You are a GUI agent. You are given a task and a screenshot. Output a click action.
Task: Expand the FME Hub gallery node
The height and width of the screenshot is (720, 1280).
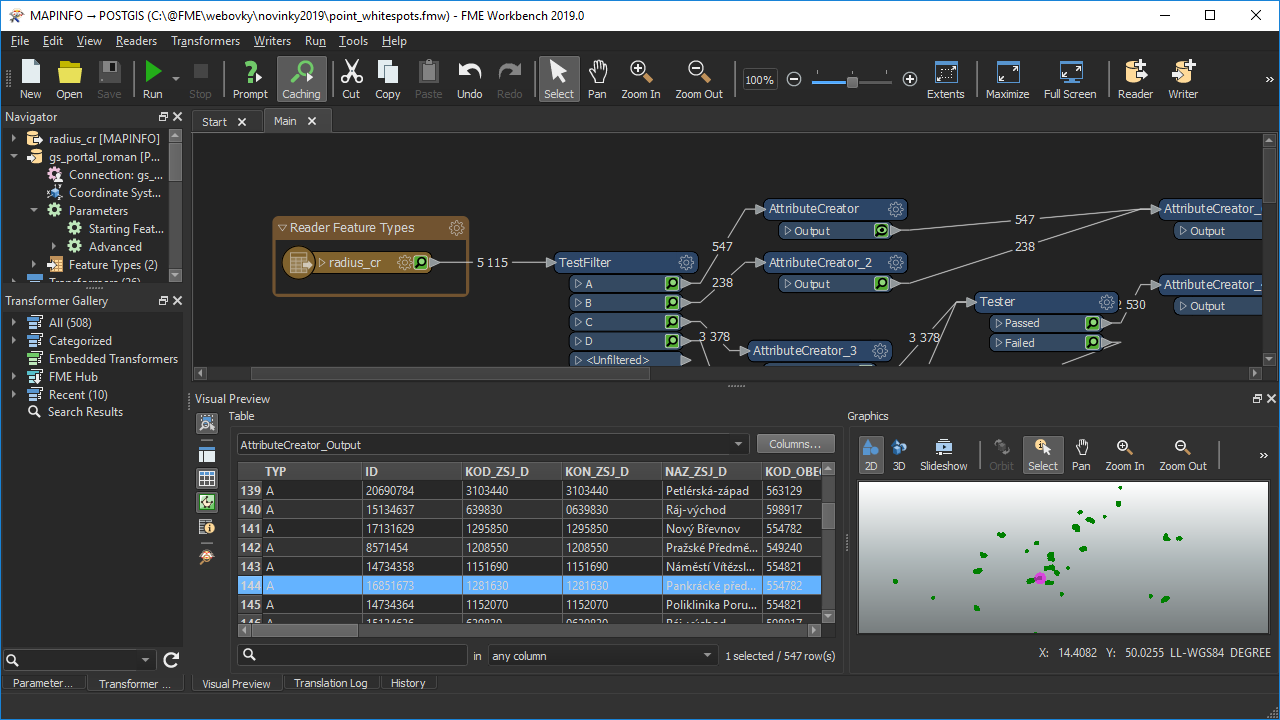click(x=14, y=377)
